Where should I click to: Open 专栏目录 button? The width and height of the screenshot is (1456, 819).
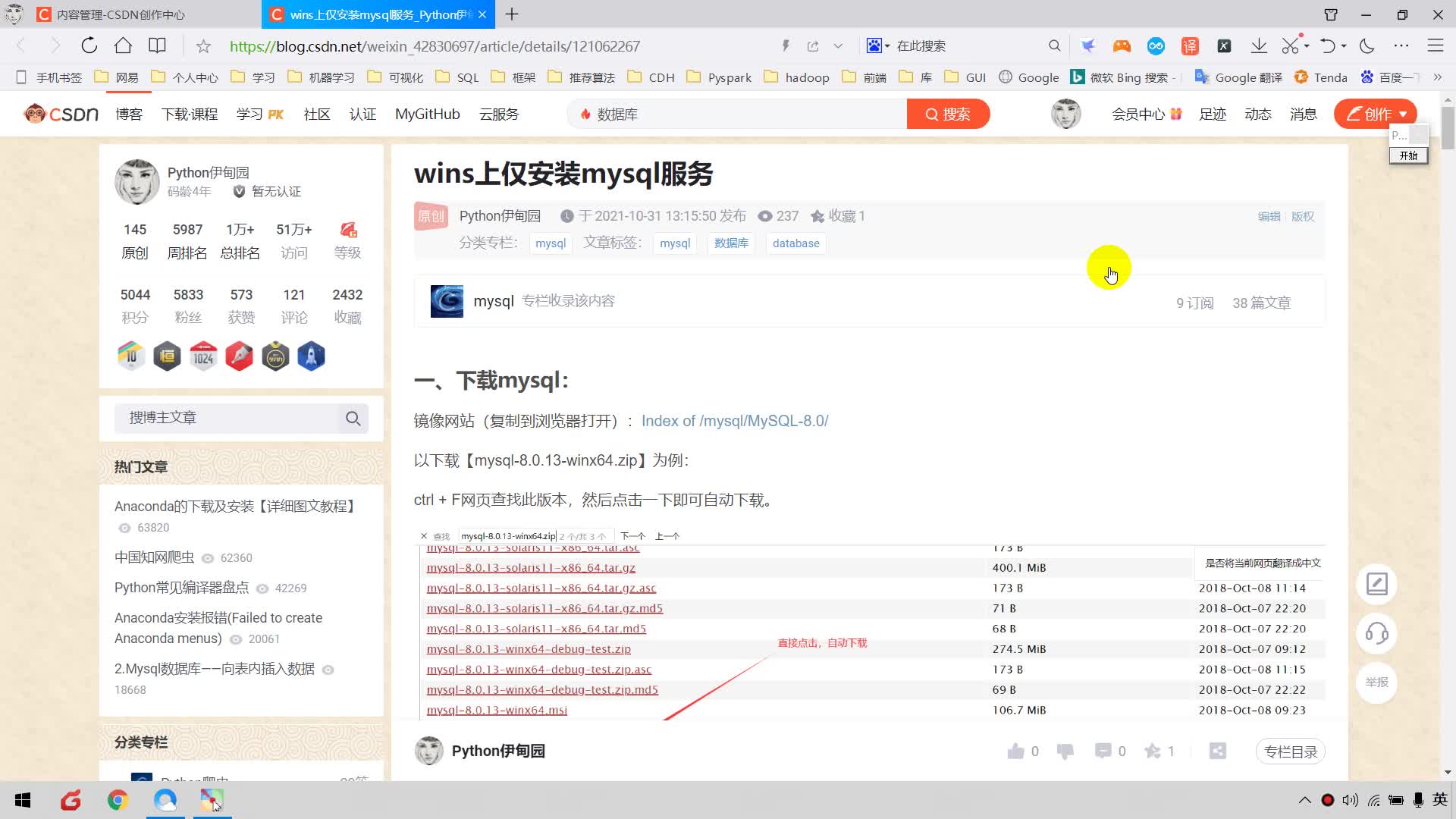(x=1291, y=752)
